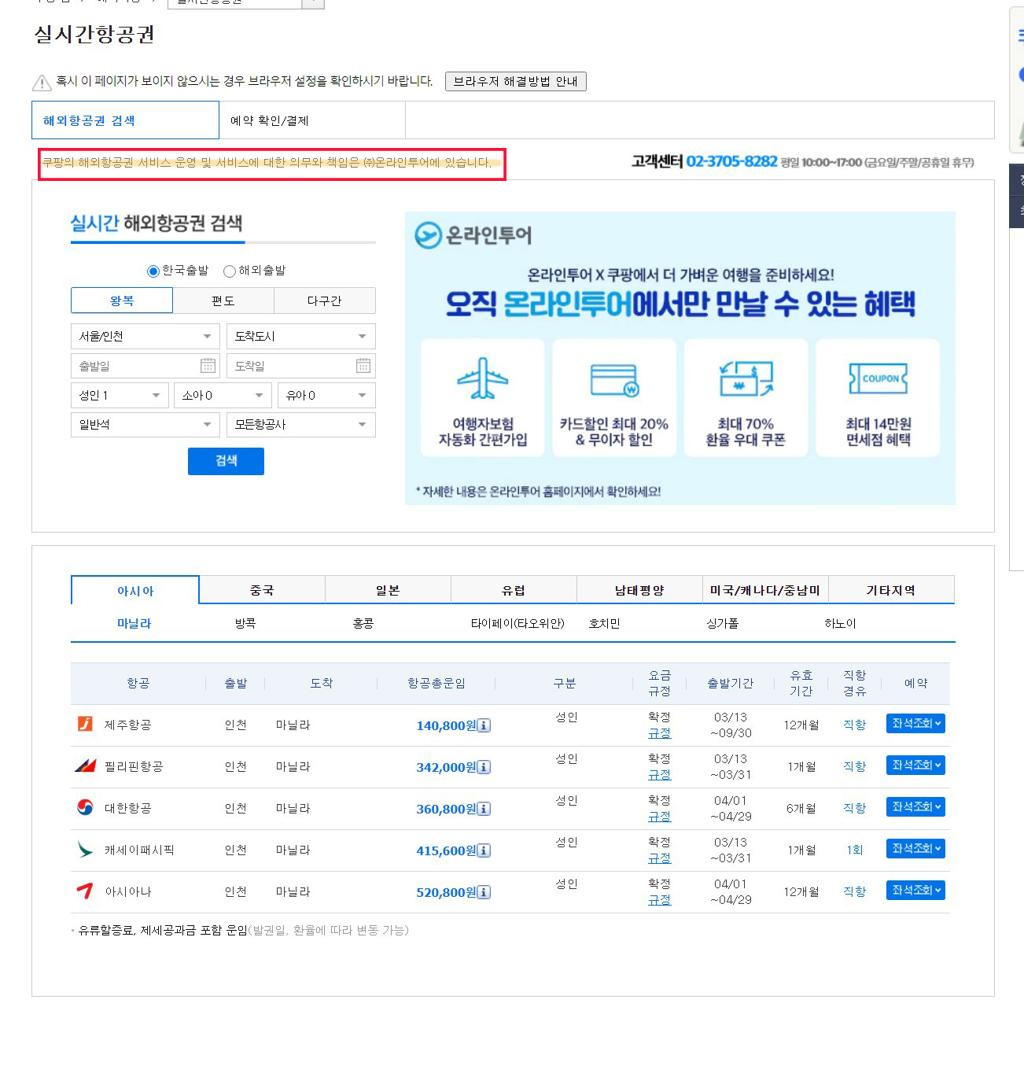
Task: Open fare info icon beside 140,800원
Action: (x=484, y=725)
